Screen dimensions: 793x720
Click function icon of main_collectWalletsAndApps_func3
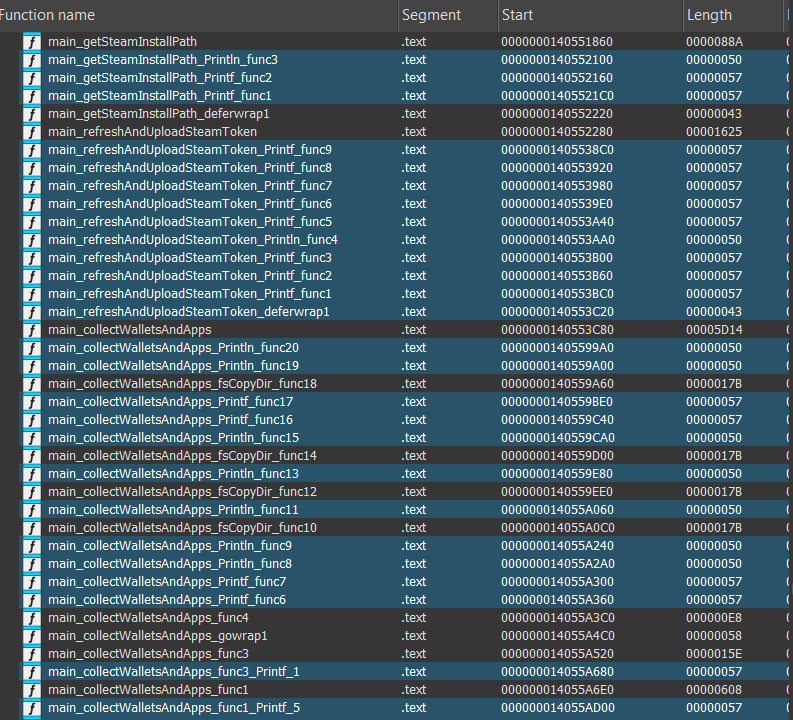pyautogui.click(x=32, y=654)
